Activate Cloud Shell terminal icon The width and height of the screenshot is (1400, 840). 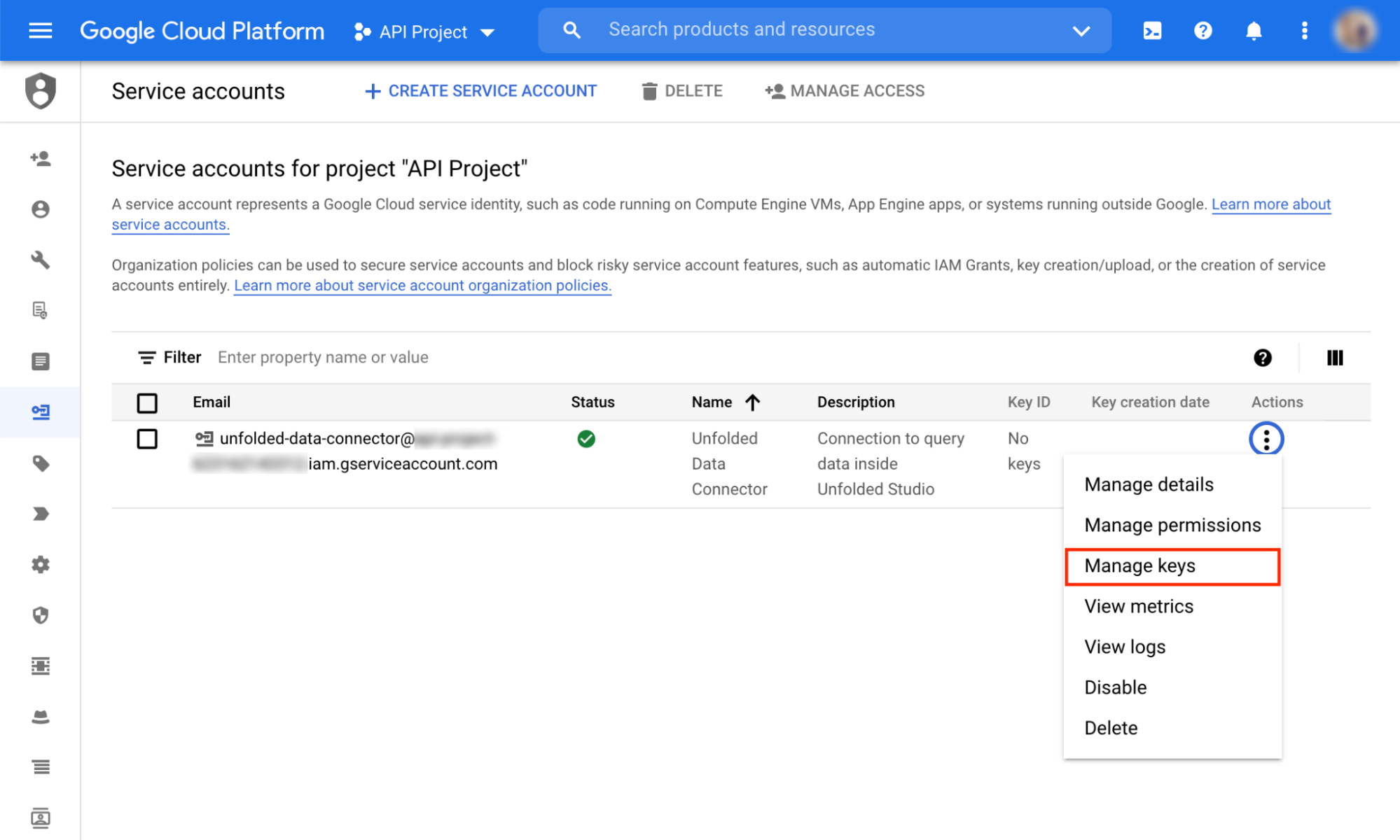1152,31
